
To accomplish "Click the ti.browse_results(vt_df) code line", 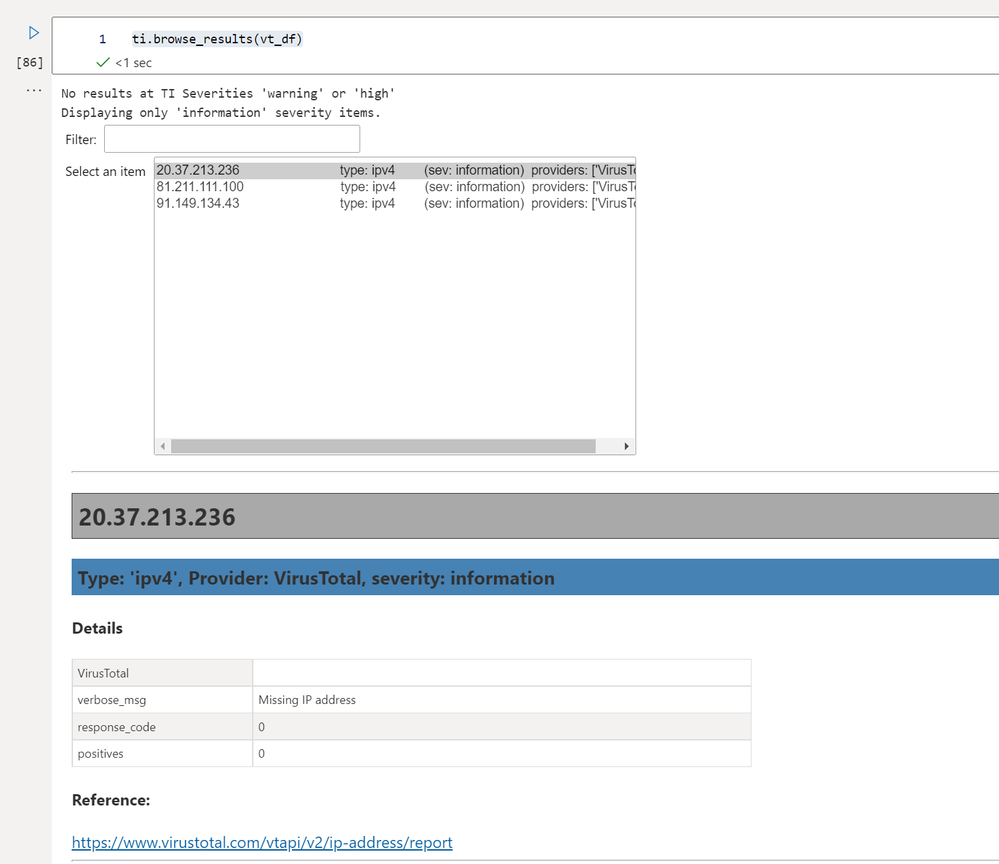I will click(217, 39).
